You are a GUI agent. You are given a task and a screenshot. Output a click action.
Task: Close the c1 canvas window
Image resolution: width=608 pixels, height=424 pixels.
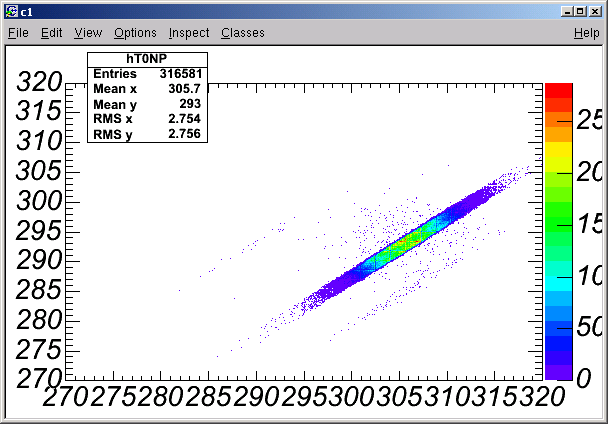point(595,12)
